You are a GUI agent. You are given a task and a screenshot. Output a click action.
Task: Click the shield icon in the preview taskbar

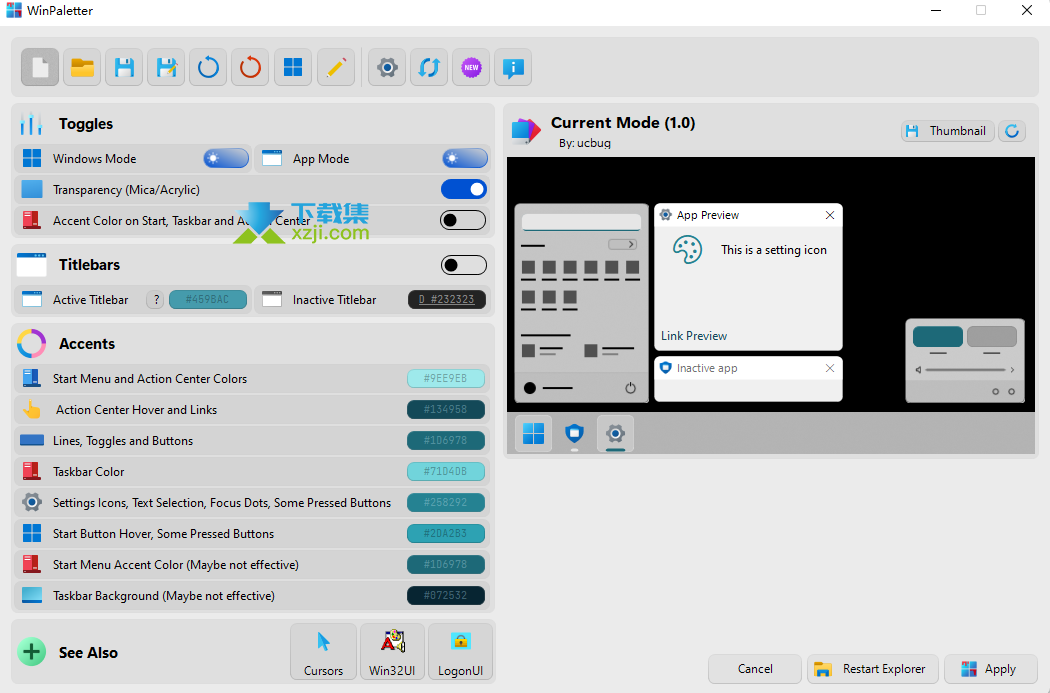[574, 433]
